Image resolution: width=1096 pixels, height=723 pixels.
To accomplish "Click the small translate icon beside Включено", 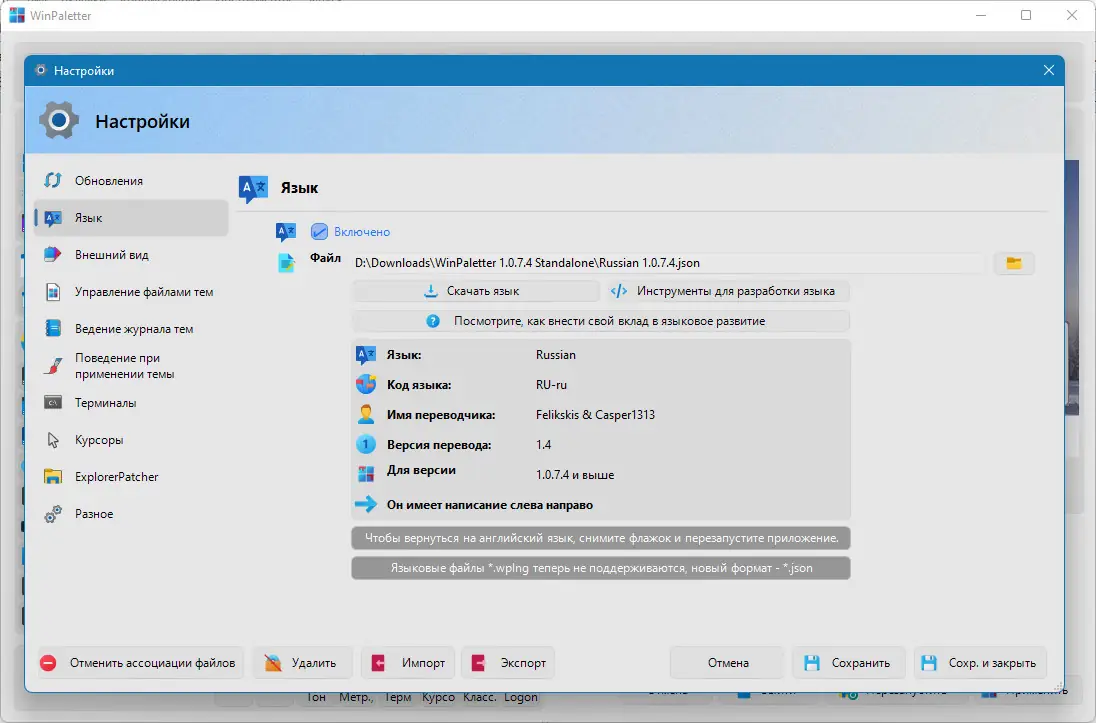I will (286, 231).
